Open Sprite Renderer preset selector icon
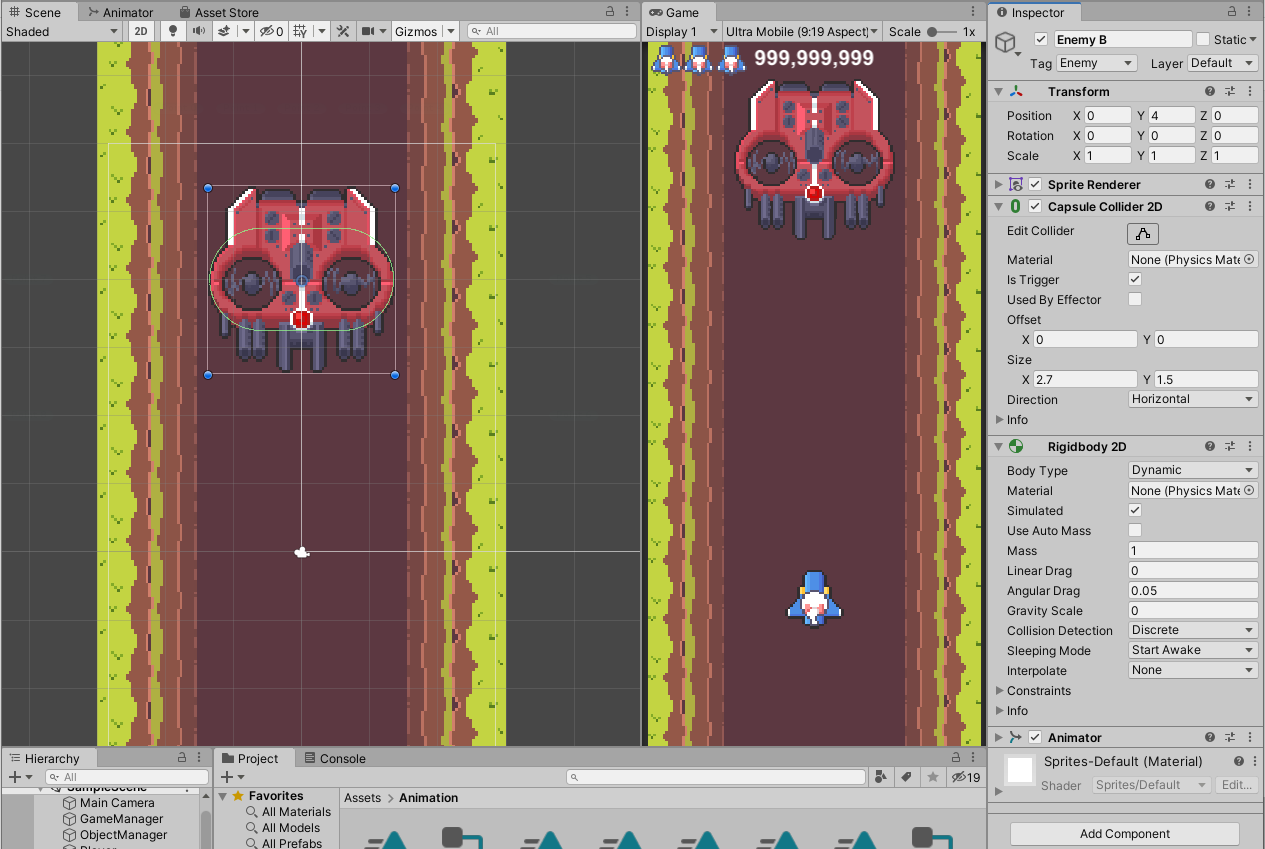This screenshot has height=849, width=1265. click(1231, 184)
